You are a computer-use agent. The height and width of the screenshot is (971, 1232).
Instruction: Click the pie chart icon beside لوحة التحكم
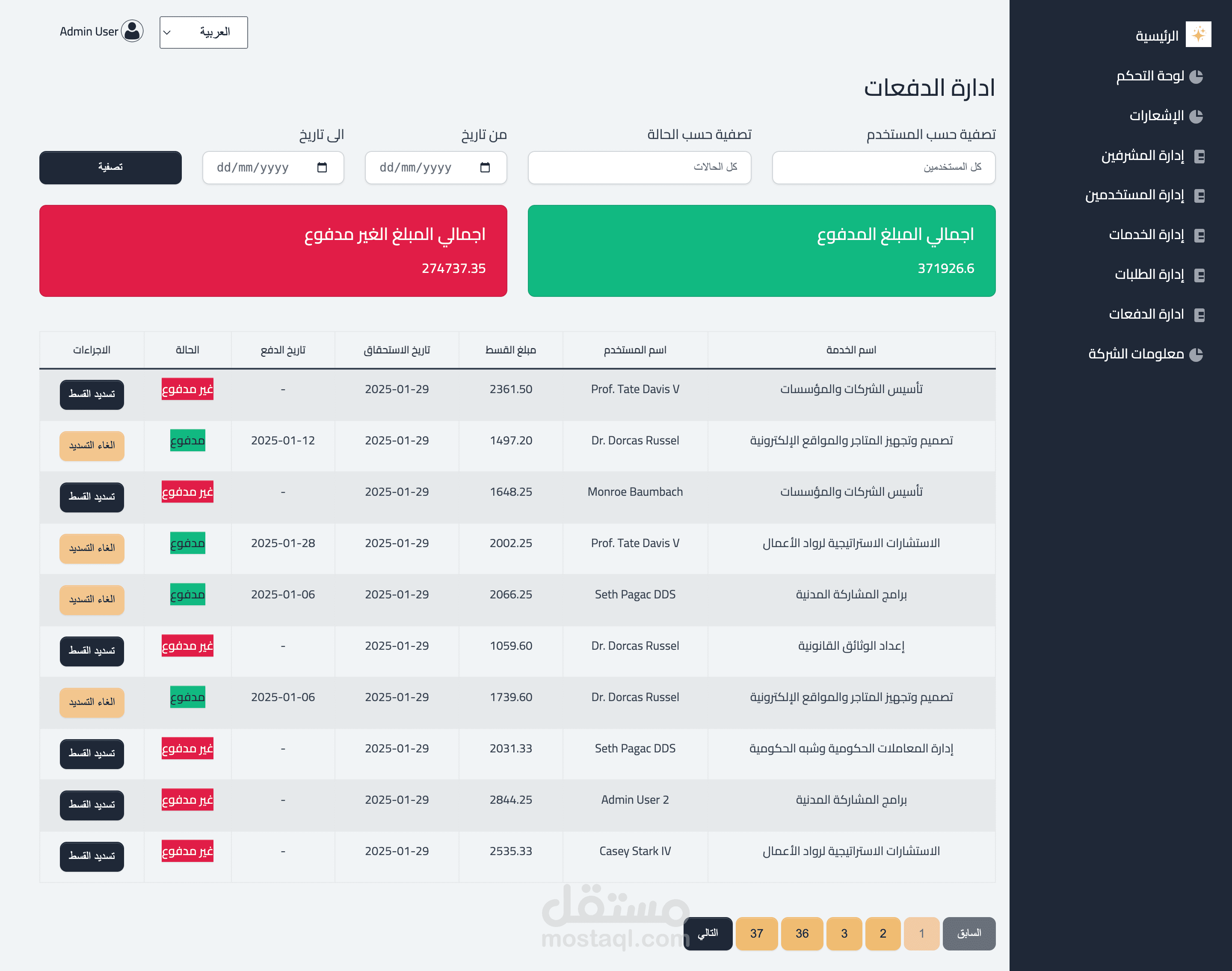[x=1196, y=76]
